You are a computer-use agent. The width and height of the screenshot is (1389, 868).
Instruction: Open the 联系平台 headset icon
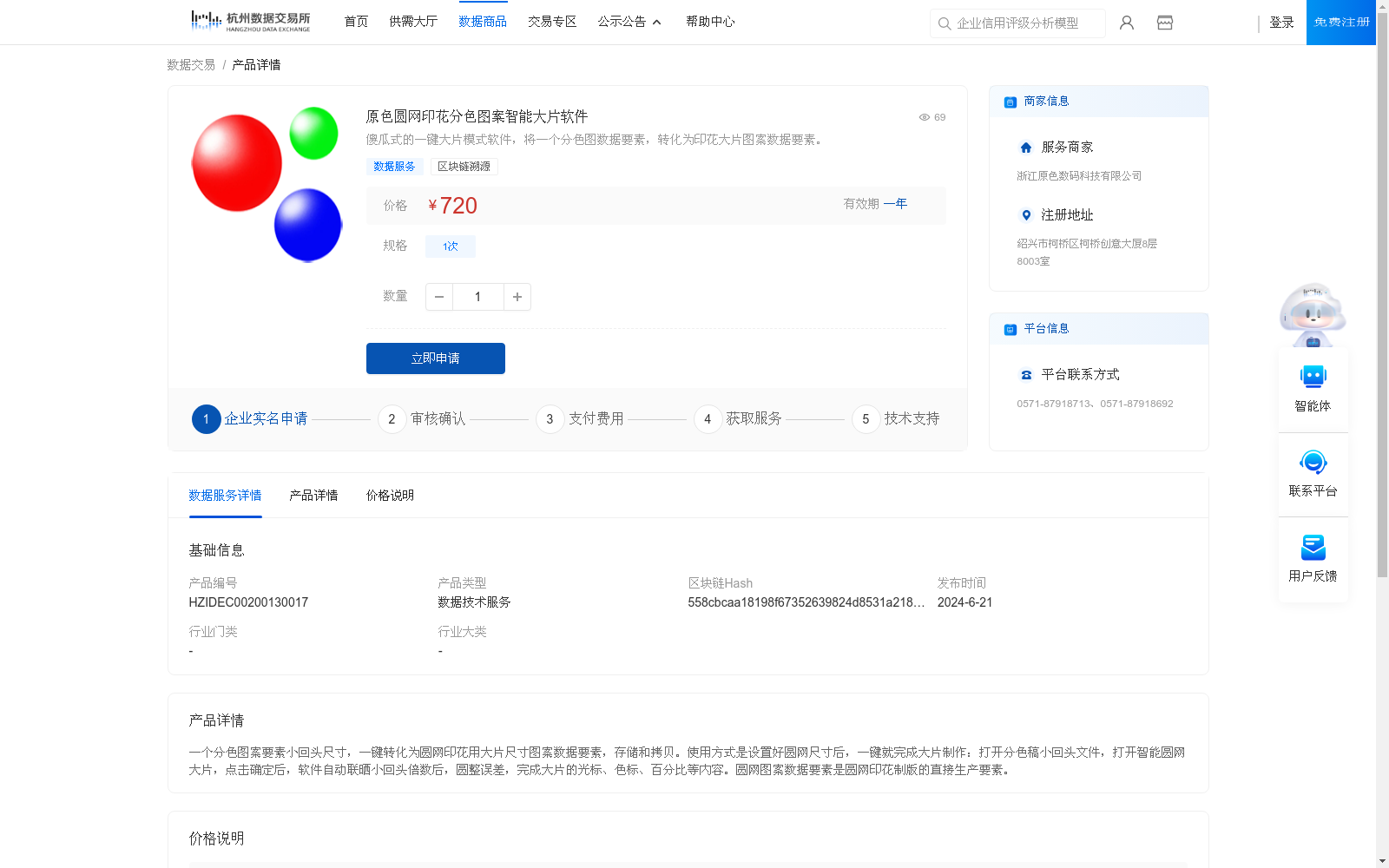(x=1313, y=462)
